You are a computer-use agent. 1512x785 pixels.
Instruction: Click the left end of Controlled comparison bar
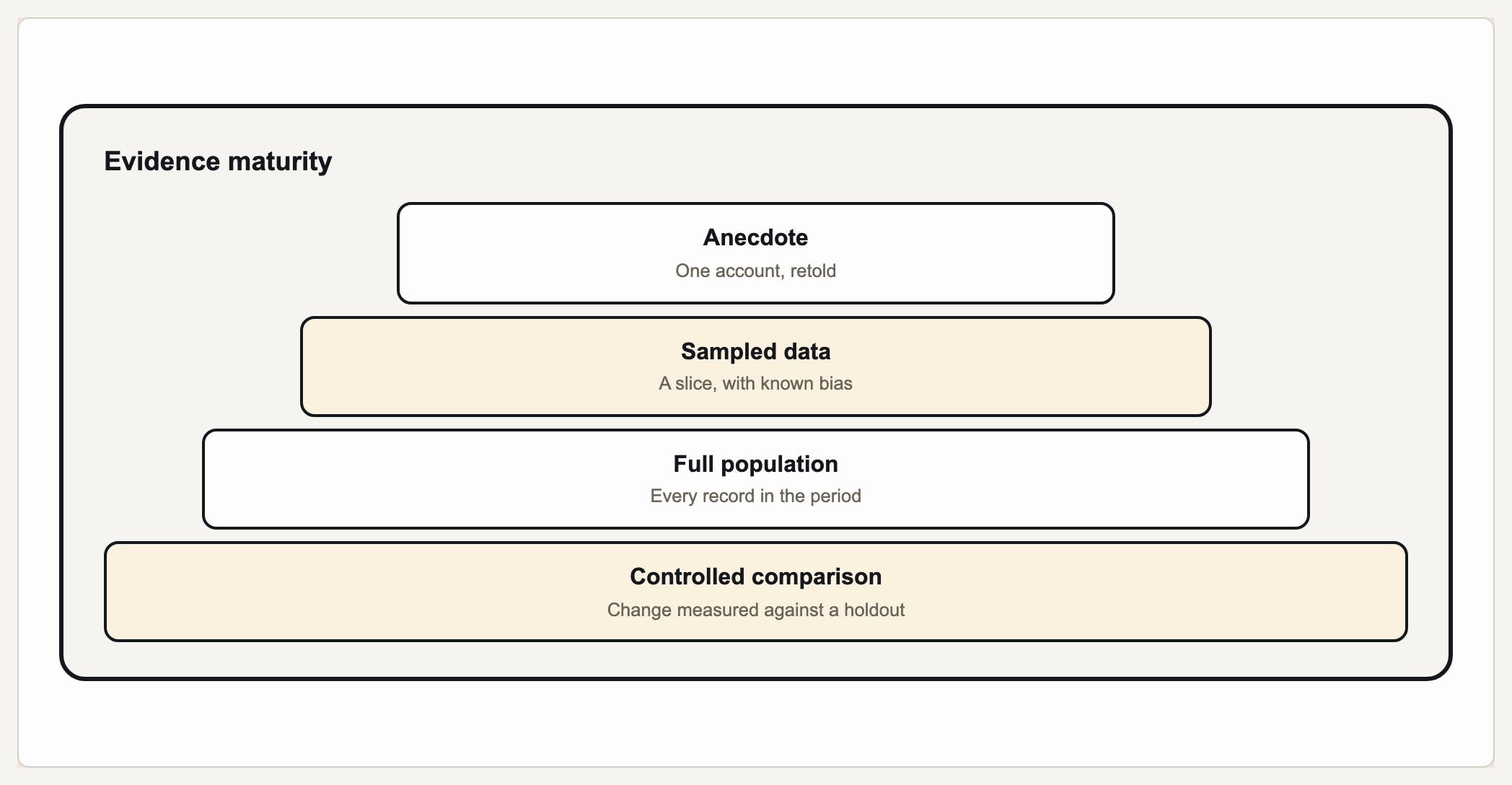144,592
